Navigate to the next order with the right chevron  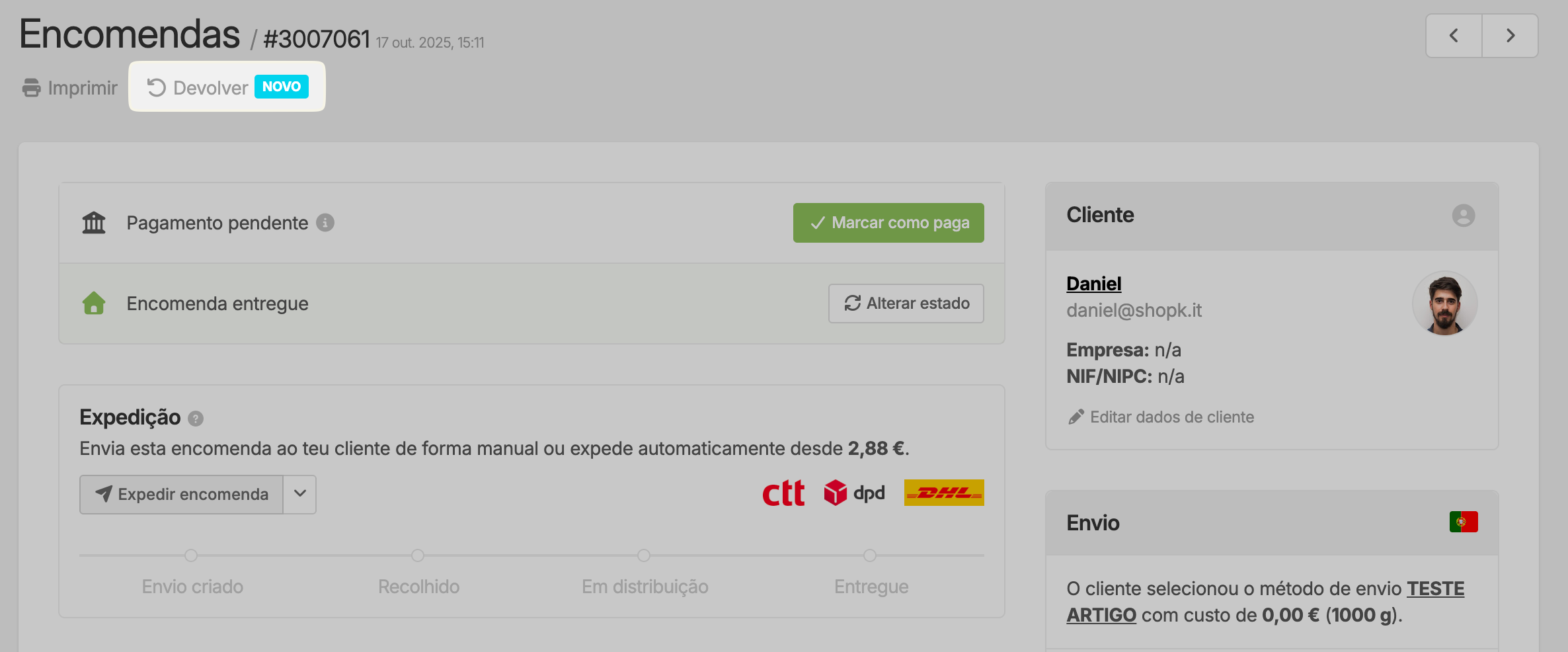click(1510, 36)
